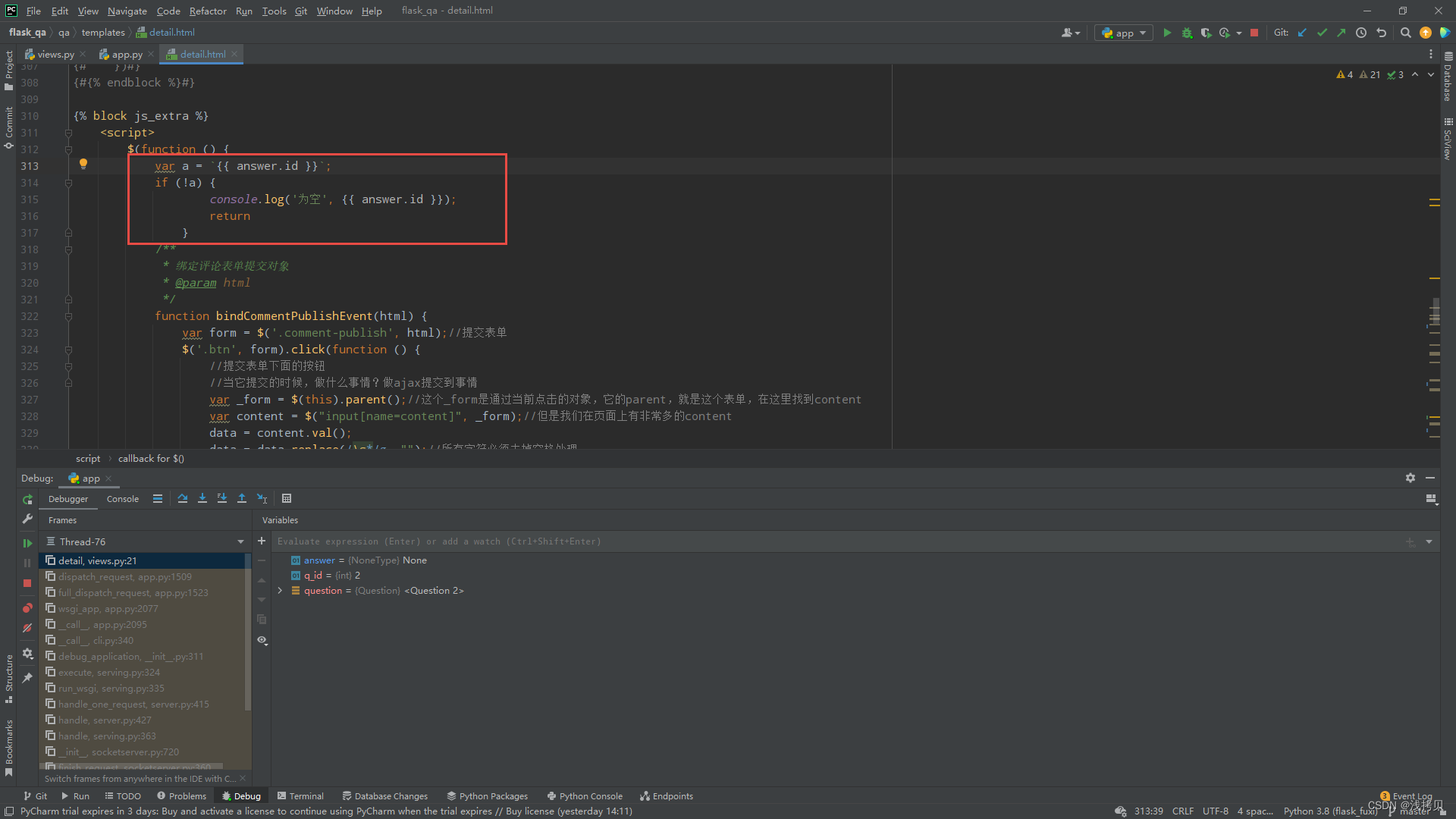Go to next highlighted error arrow

[x=1431, y=74]
